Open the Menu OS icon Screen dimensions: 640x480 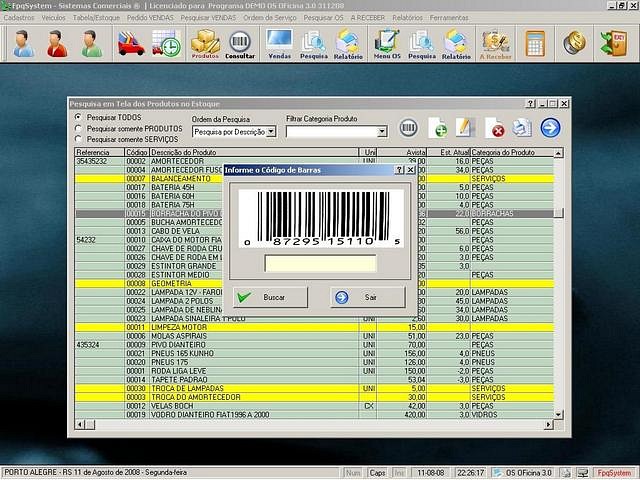point(387,44)
